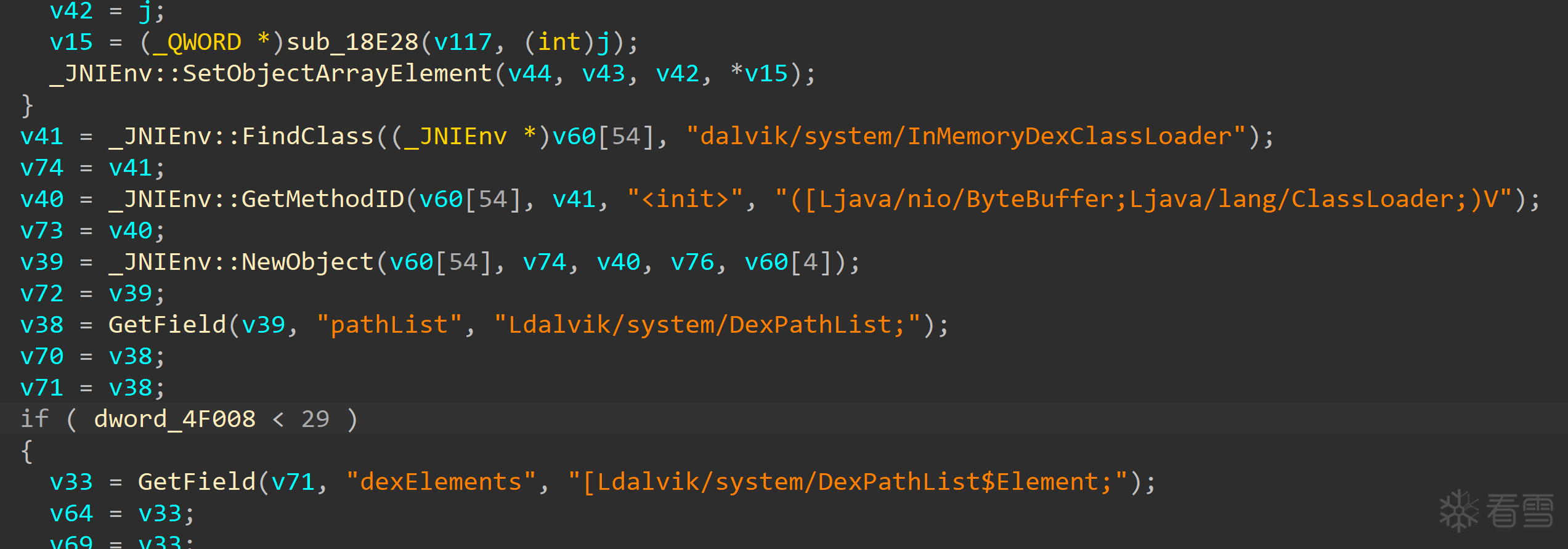The width and height of the screenshot is (1568, 549).
Task: Click variable v64 assignment line
Action: pos(122,514)
